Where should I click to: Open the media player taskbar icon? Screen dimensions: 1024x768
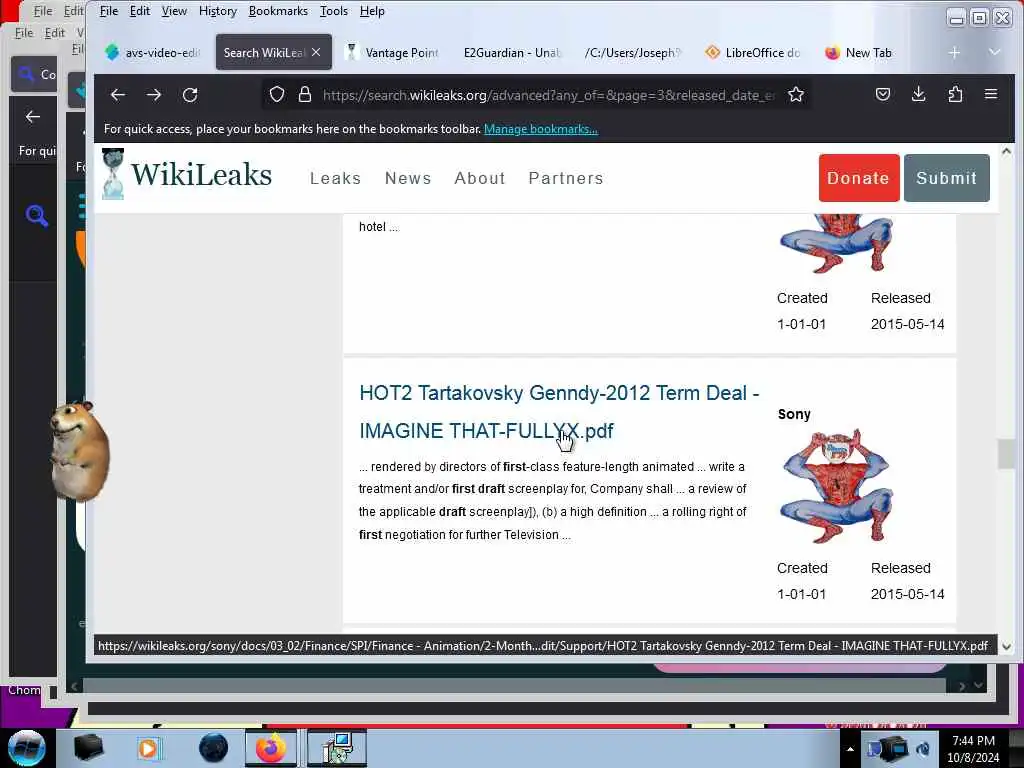(148, 748)
